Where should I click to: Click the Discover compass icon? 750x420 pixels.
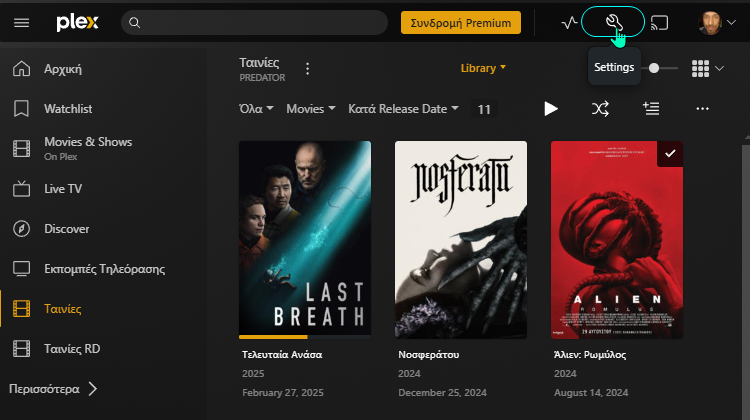[x=22, y=229]
